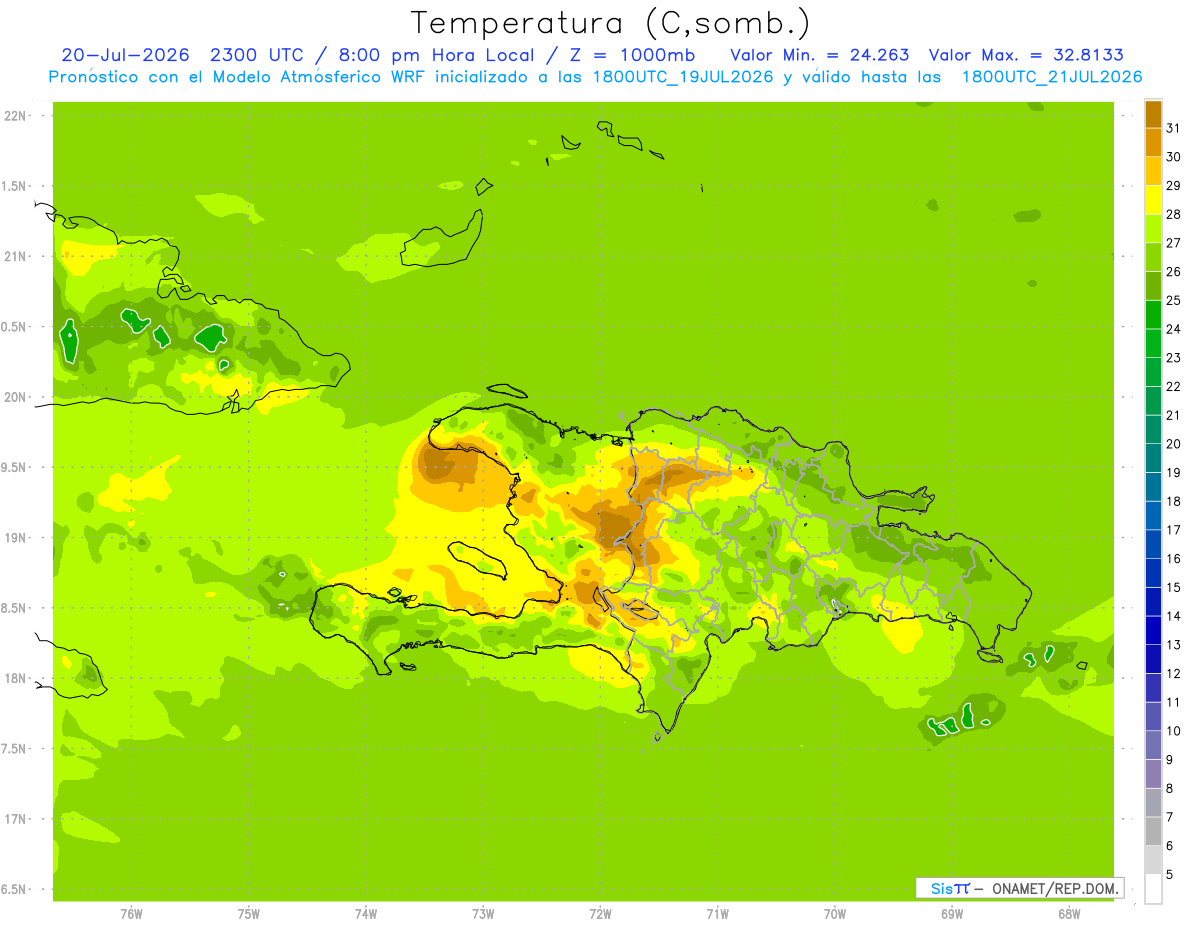This screenshot has height=927, width=1200.
Task: Click the colorbar tick label "23"
Action: (x=1174, y=358)
